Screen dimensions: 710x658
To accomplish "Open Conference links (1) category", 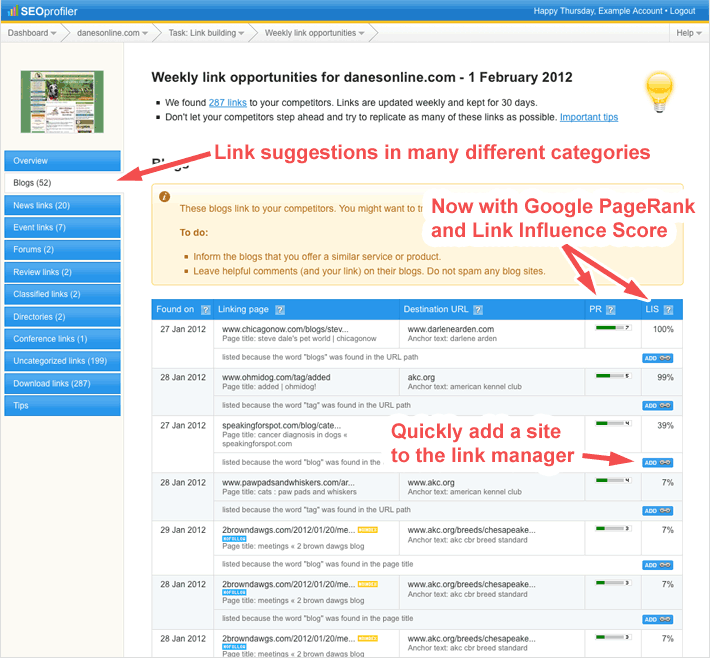I will 62,339.
